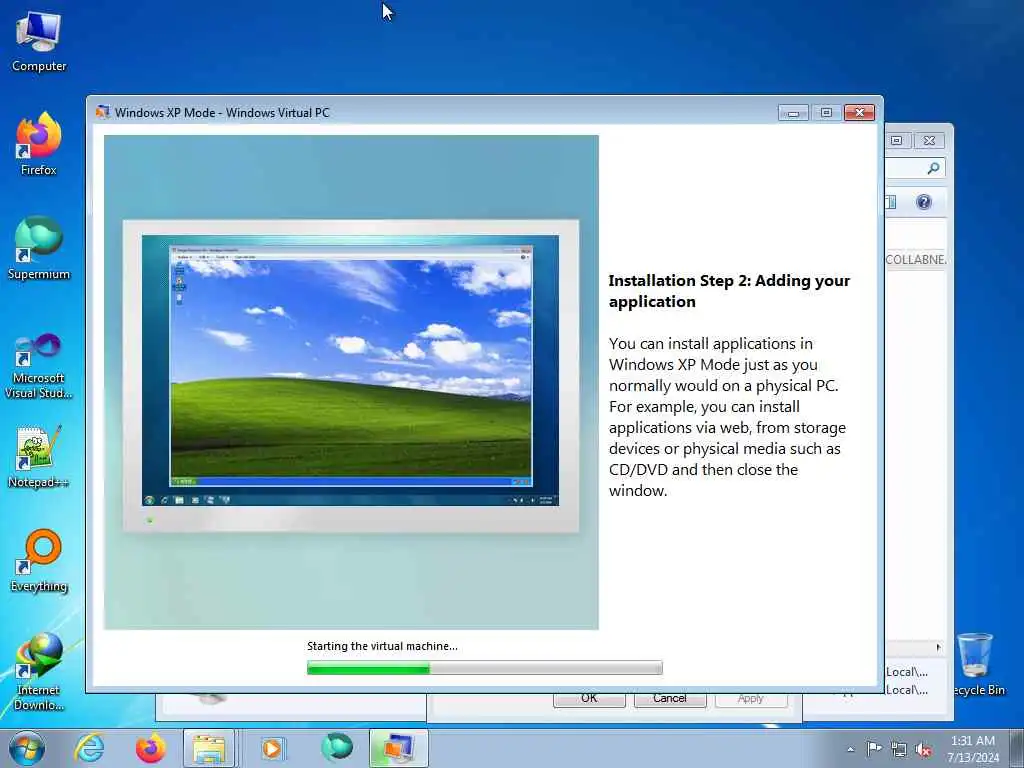Click the search magnifier in the background Explorer window
Viewport: 1024px width, 768px height.
[x=933, y=168]
